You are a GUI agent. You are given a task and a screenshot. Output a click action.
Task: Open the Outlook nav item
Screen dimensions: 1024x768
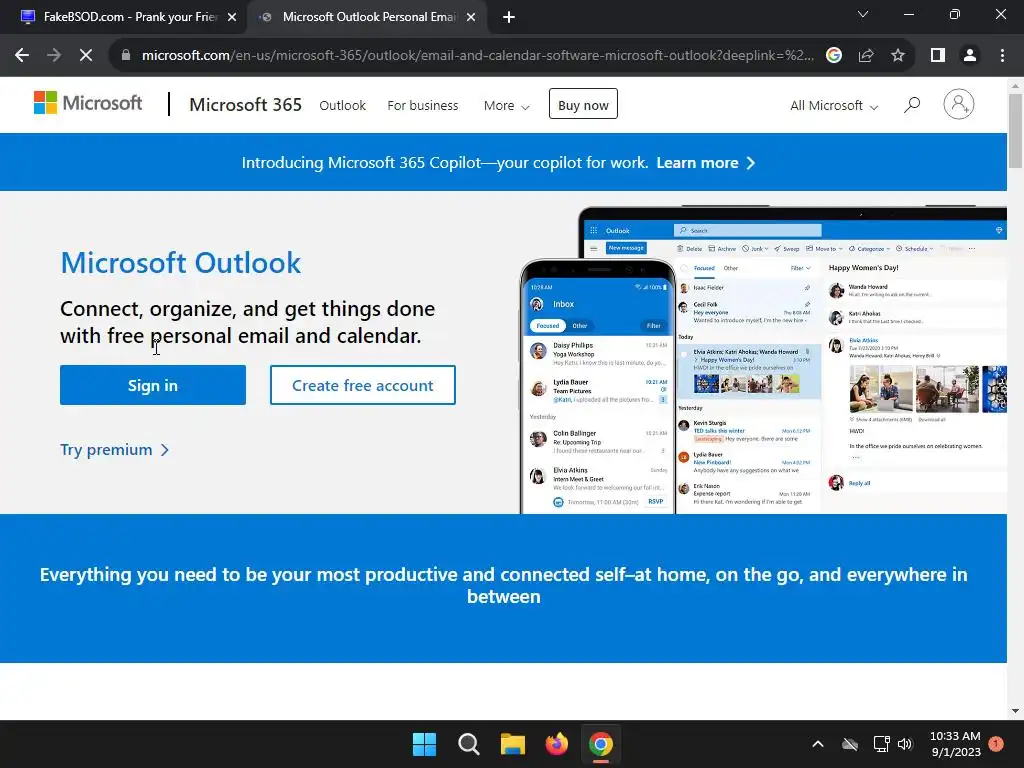click(342, 105)
